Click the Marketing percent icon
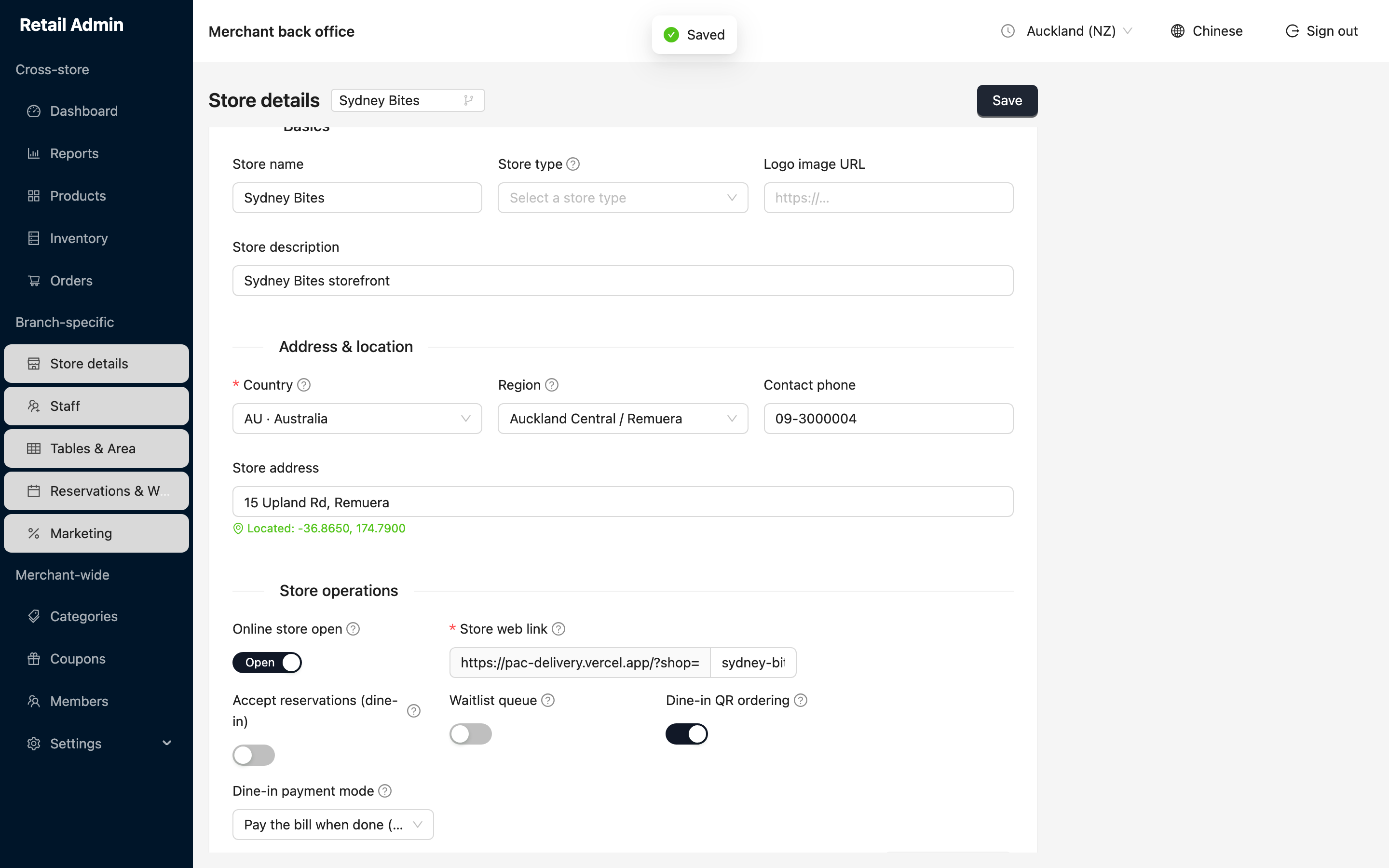Image resolution: width=1389 pixels, height=868 pixels. [x=34, y=533]
